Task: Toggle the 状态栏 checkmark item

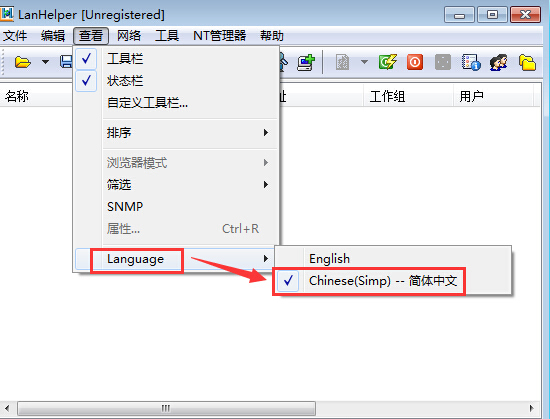Action: pos(176,81)
